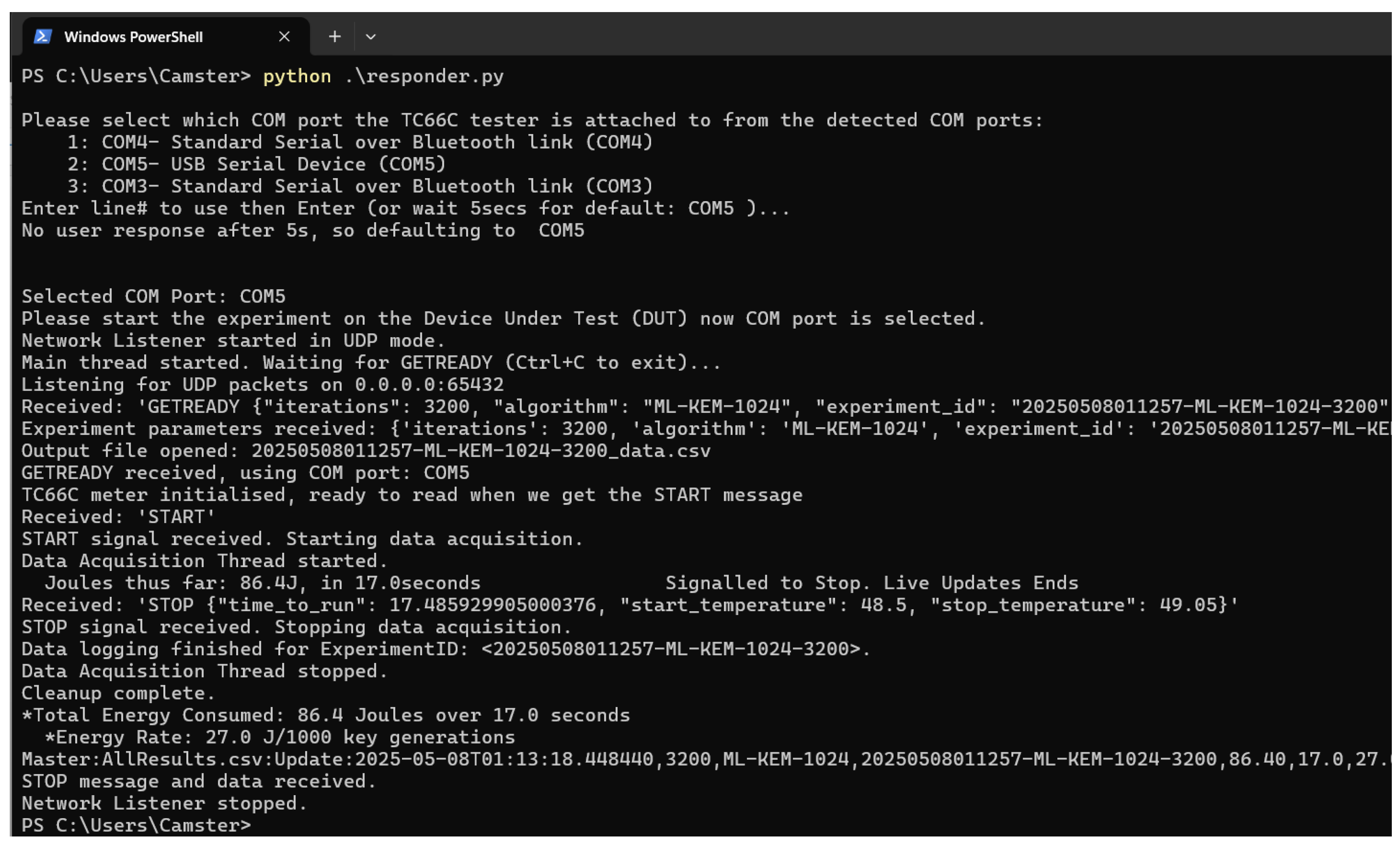Click the Received: 'START' line
The height and width of the screenshot is (847, 1400).
coord(119,517)
